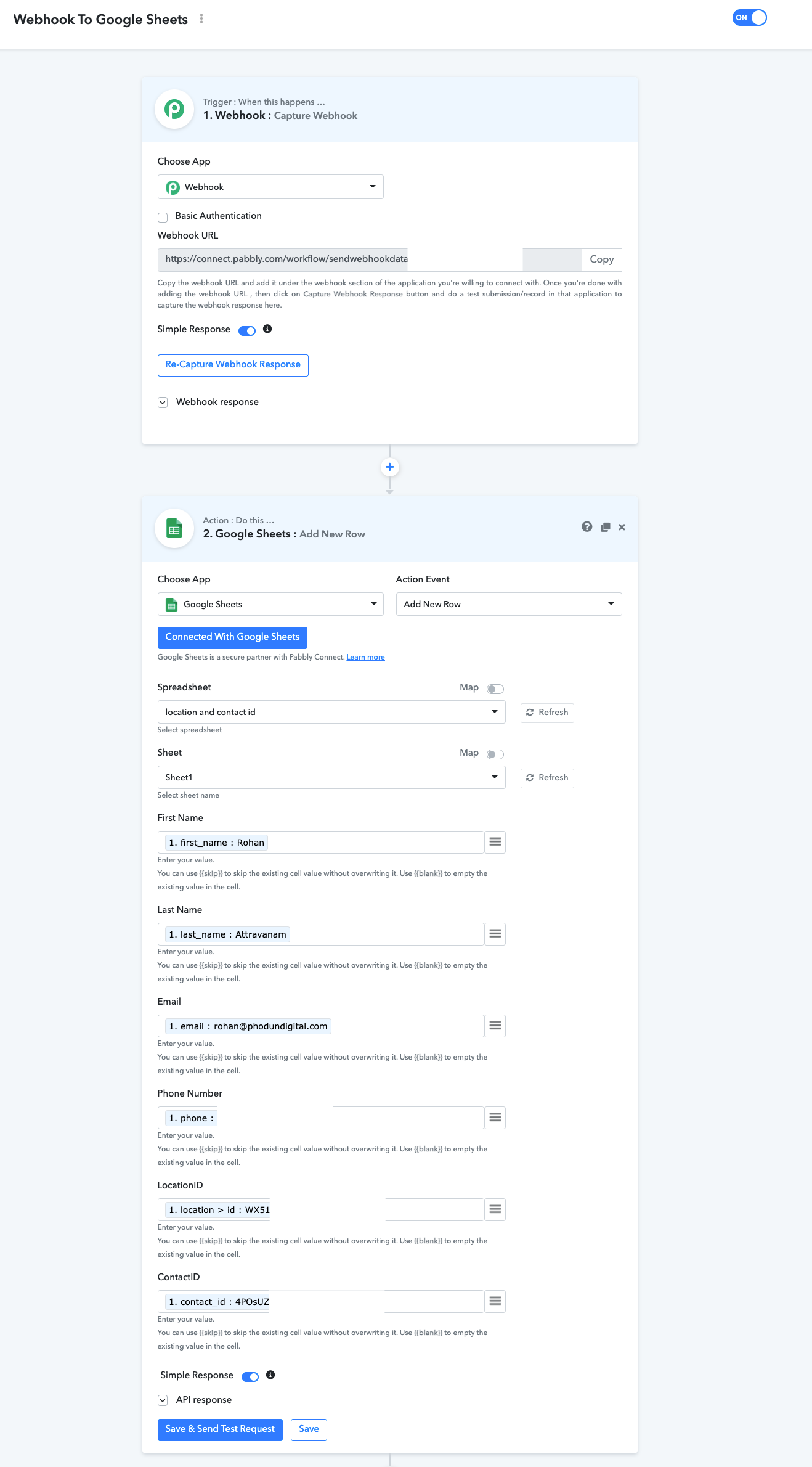The height and width of the screenshot is (1467, 812).
Task: Open the Sheet name dropdown
Action: (331, 777)
